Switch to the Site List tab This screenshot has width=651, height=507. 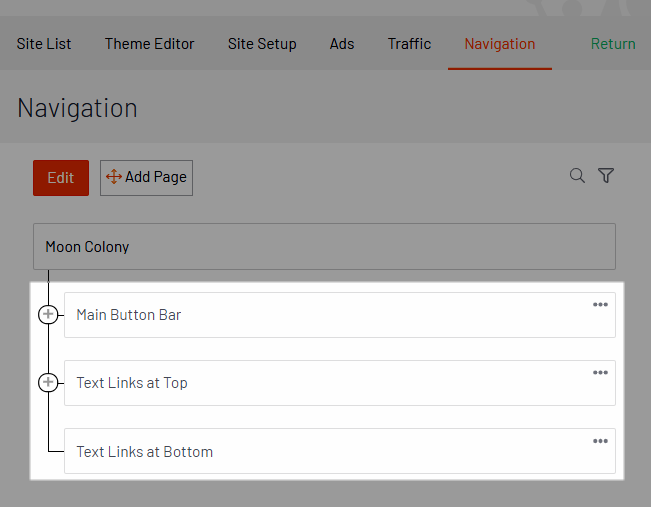click(x=44, y=44)
